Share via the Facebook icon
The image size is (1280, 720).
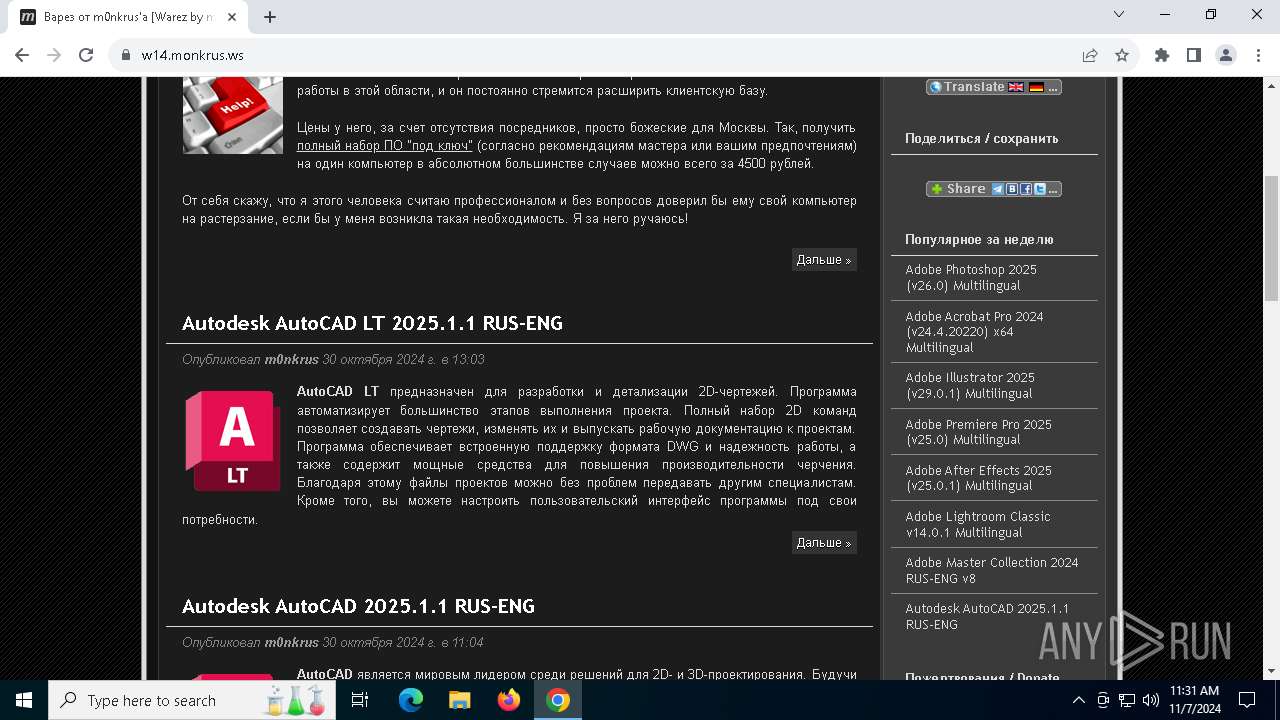(1026, 189)
